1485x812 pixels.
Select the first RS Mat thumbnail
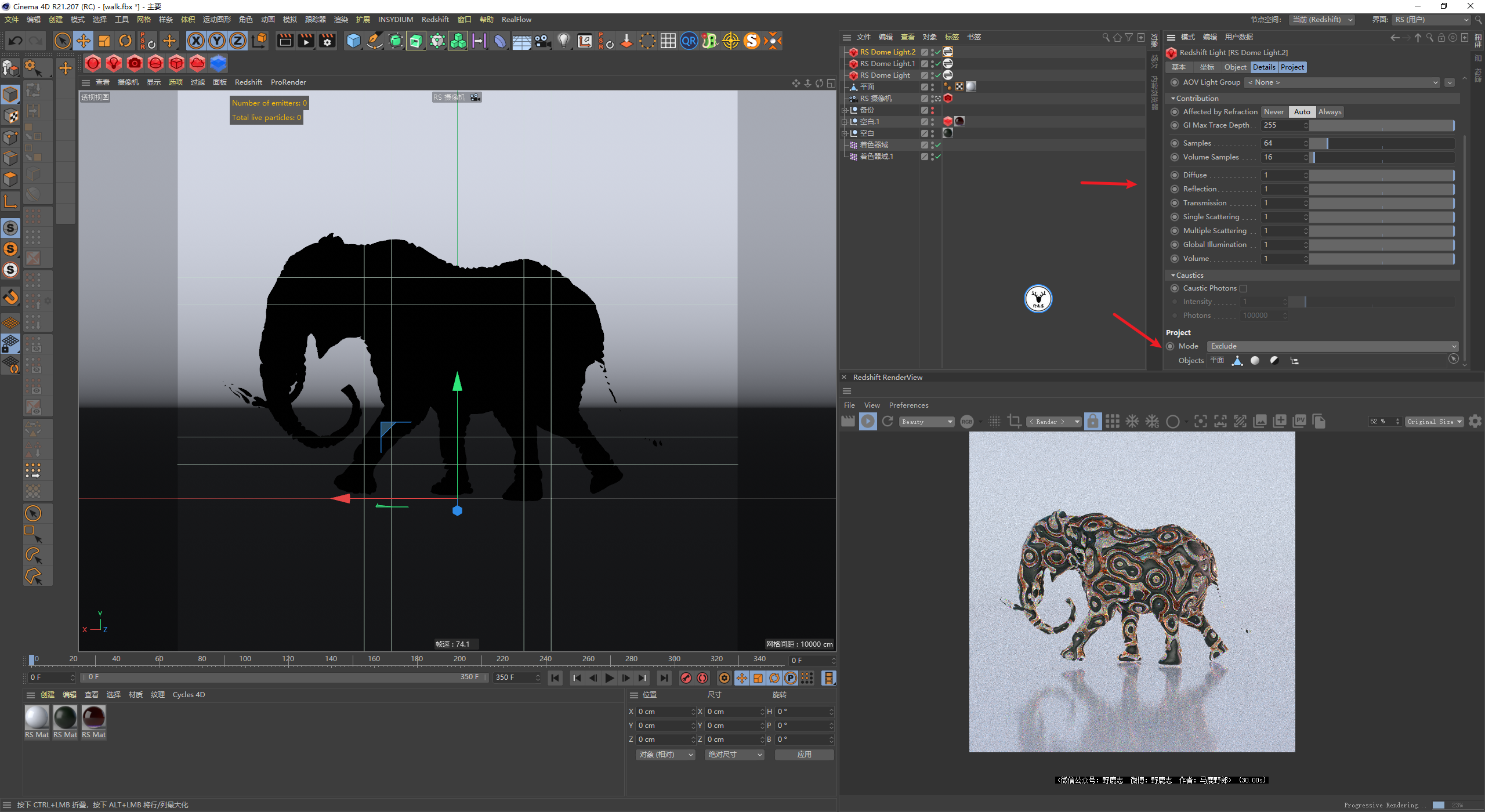tap(37, 717)
